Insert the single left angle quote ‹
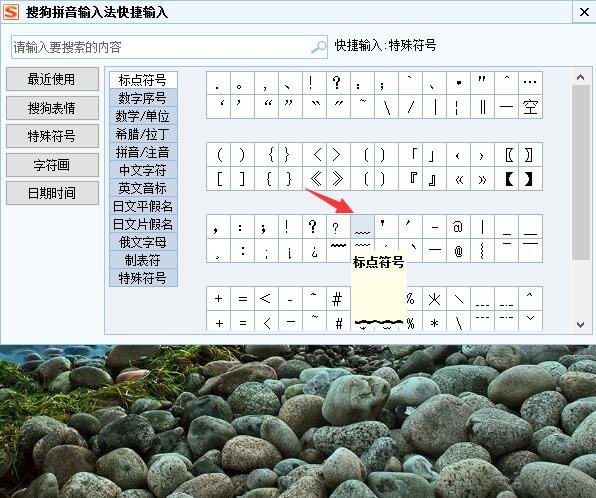The width and height of the screenshot is (596, 498). pos(458,154)
